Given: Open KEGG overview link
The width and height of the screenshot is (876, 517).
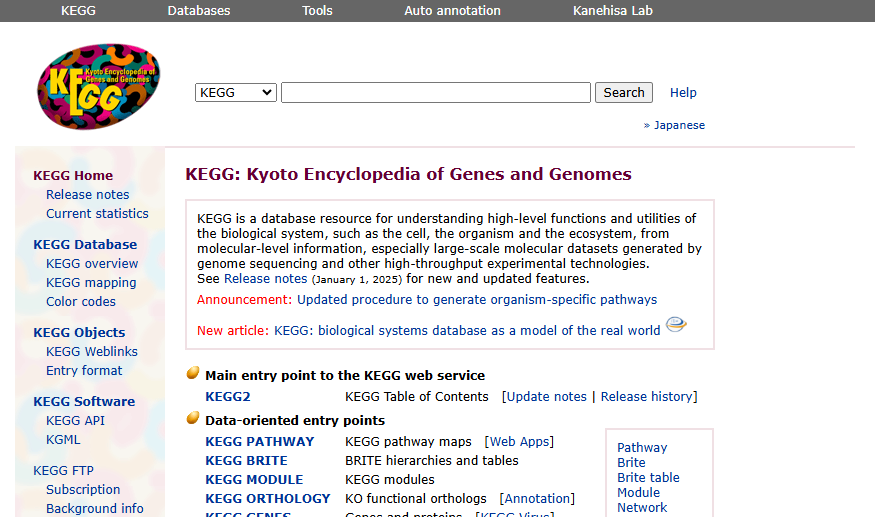Looking at the screenshot, I should (92, 263).
